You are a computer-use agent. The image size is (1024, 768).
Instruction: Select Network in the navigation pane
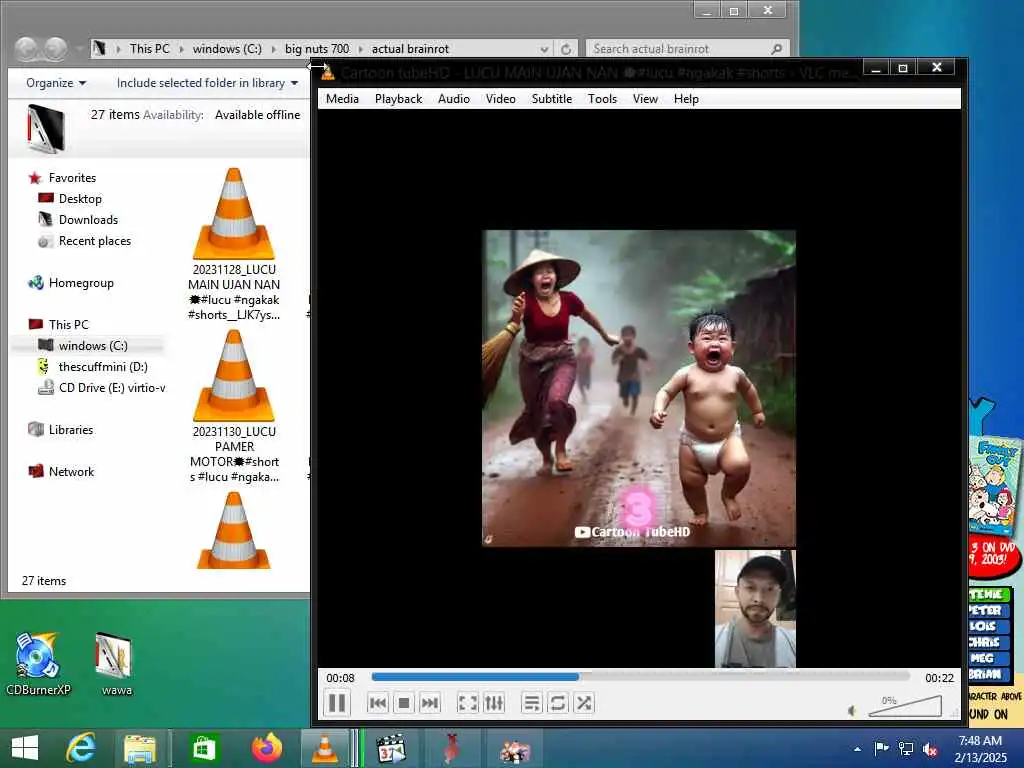71,472
